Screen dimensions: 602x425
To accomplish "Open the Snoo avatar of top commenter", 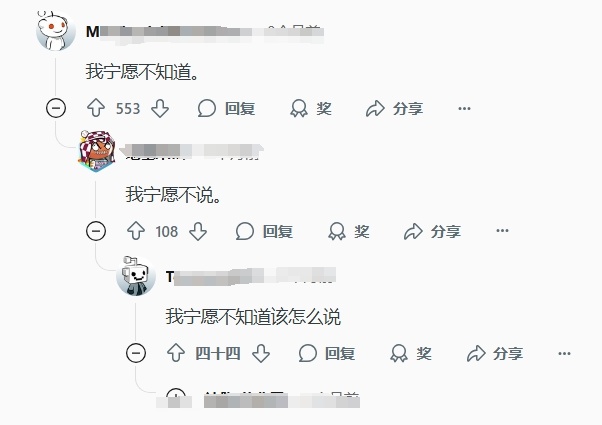I will click(x=56, y=31).
